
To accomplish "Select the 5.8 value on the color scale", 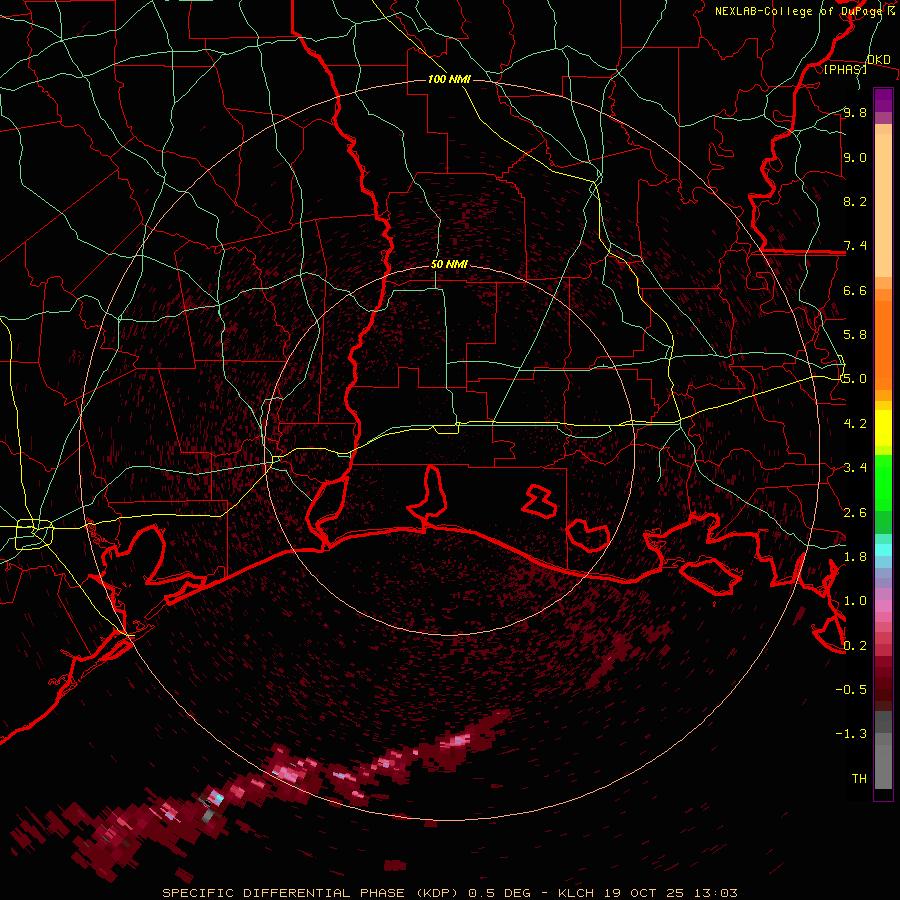I will point(855,334).
